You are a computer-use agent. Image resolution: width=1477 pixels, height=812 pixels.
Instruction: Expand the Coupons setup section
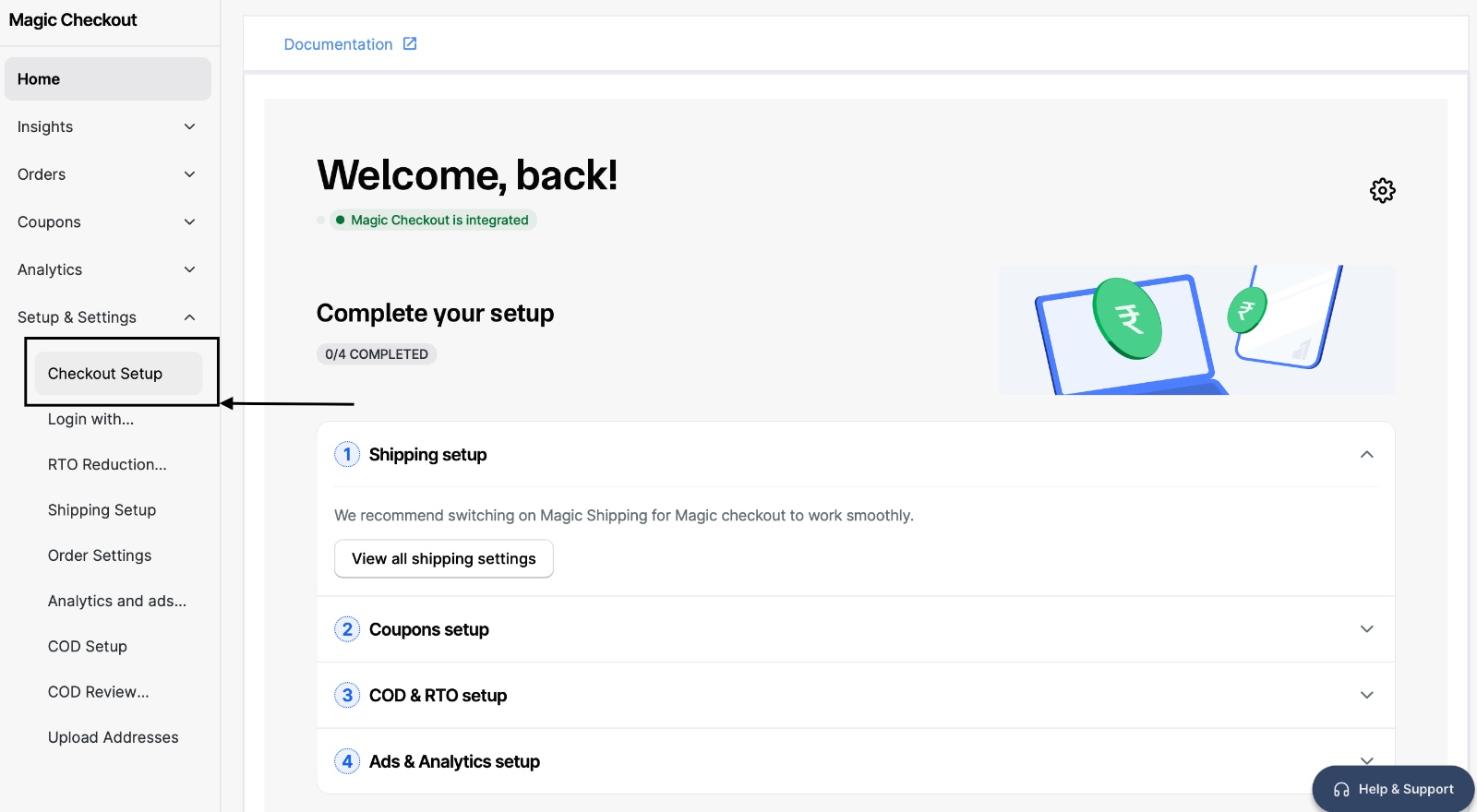1366,629
